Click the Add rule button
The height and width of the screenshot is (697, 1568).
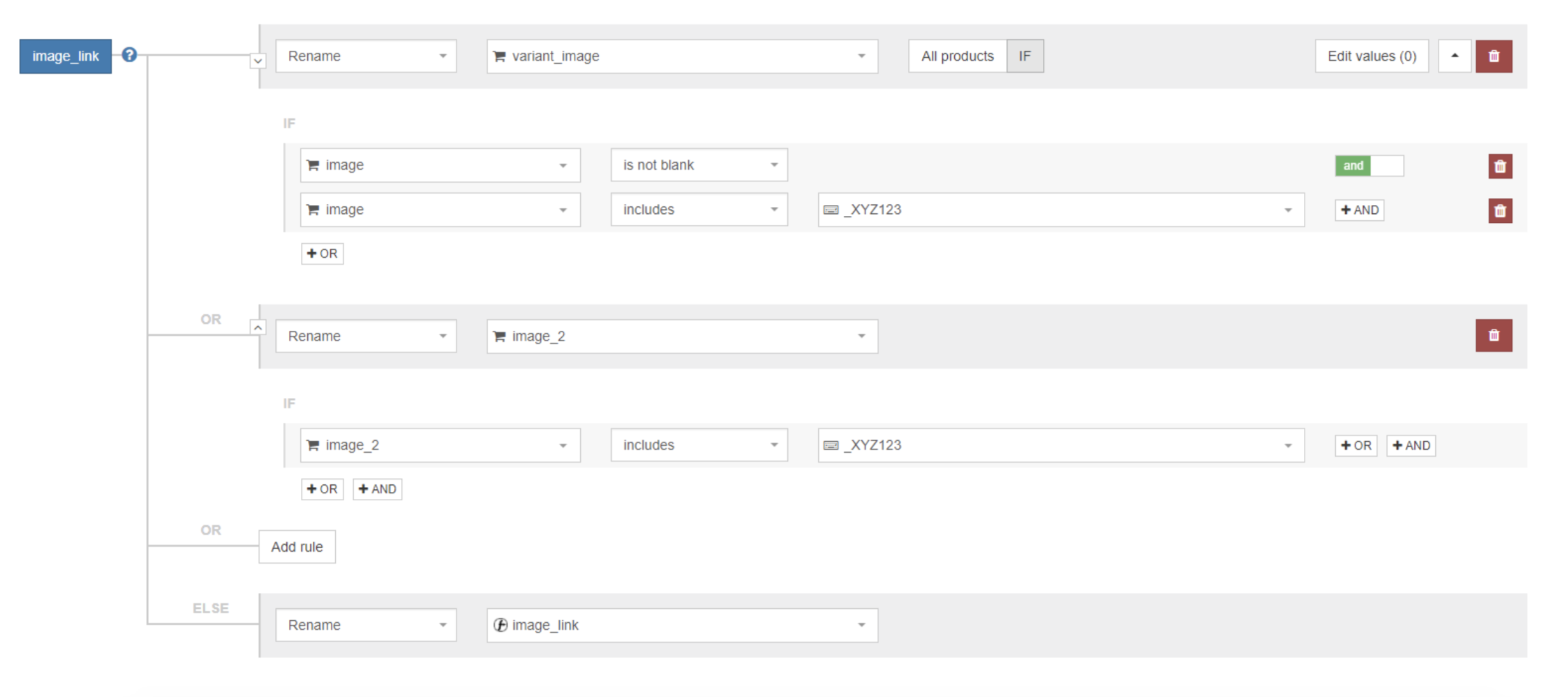click(297, 547)
